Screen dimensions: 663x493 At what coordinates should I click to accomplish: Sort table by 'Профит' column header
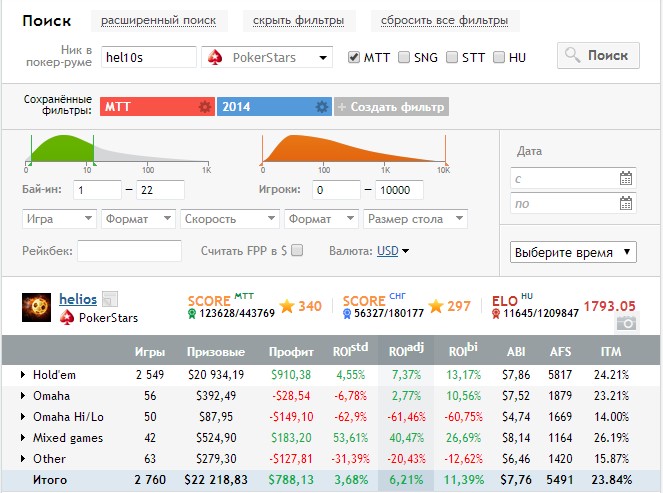tap(291, 352)
